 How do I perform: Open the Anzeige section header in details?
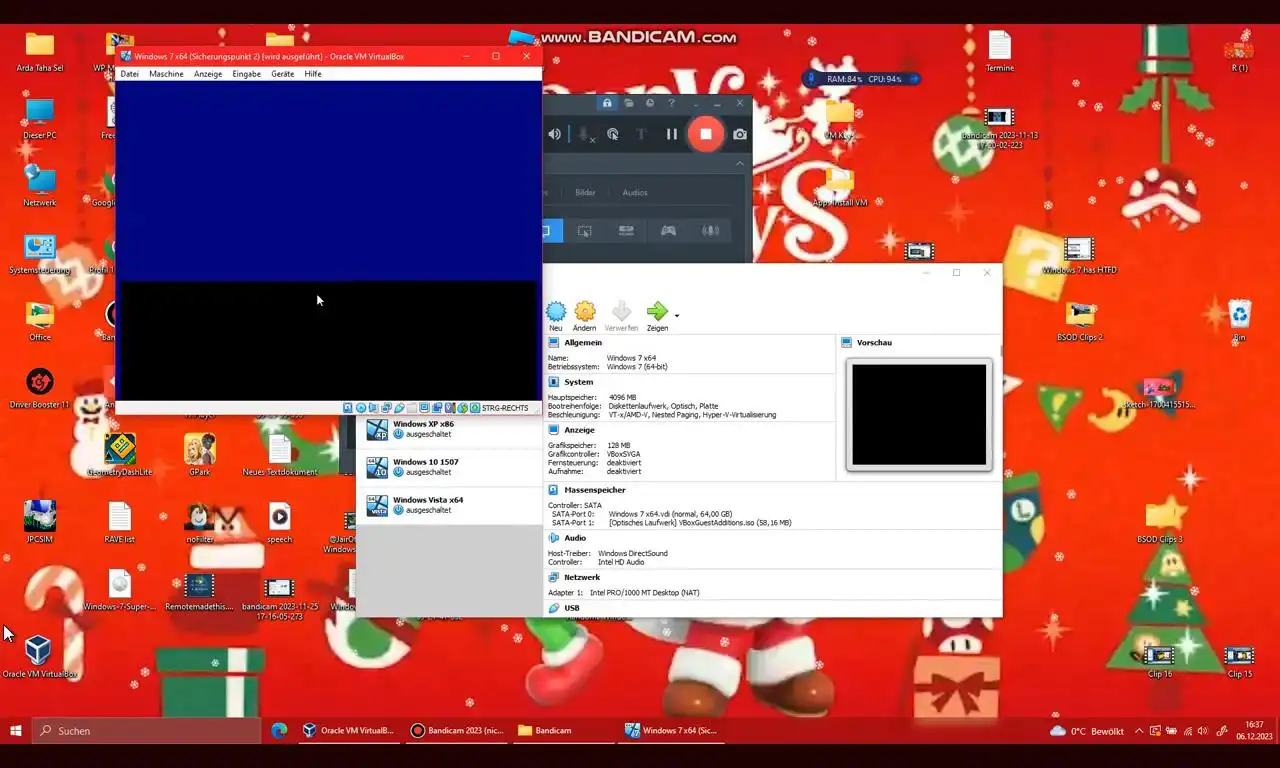click(579, 430)
